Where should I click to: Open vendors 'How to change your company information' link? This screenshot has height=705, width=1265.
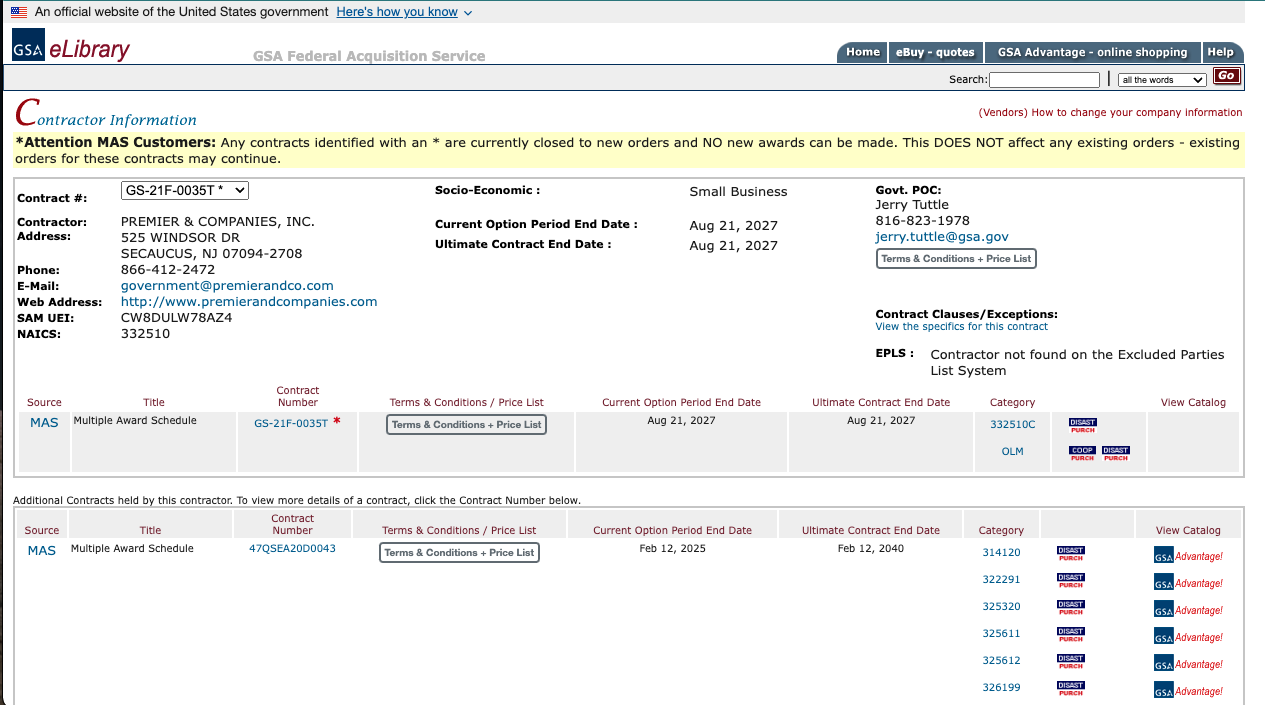(1110, 113)
